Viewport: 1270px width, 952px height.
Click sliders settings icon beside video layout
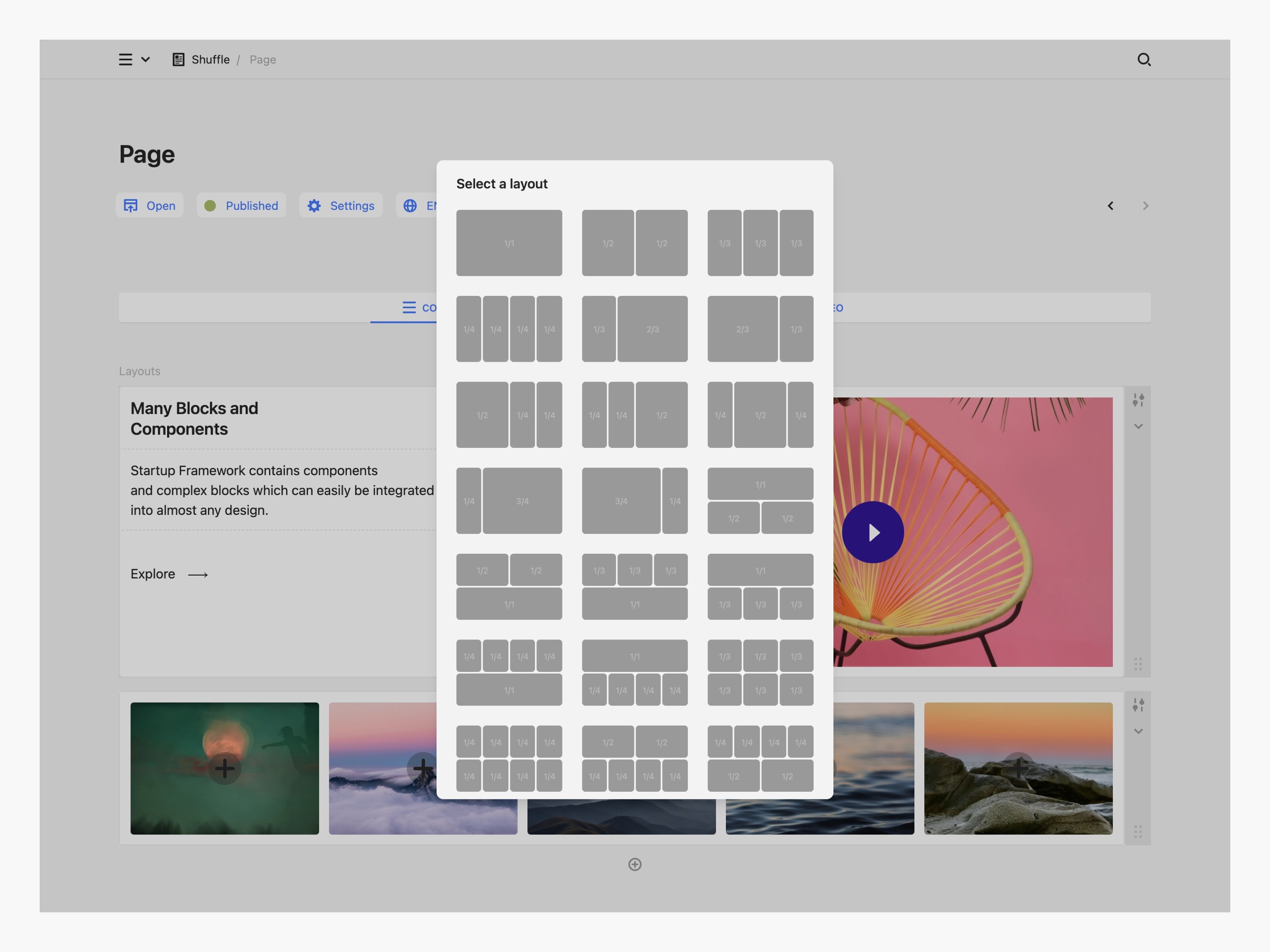(1138, 400)
